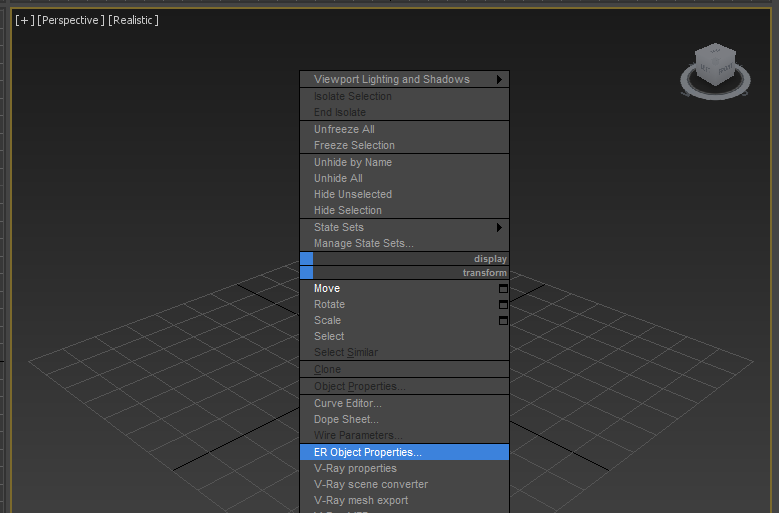Open ER Object Properties
This screenshot has height=513, width=779.
(x=404, y=452)
